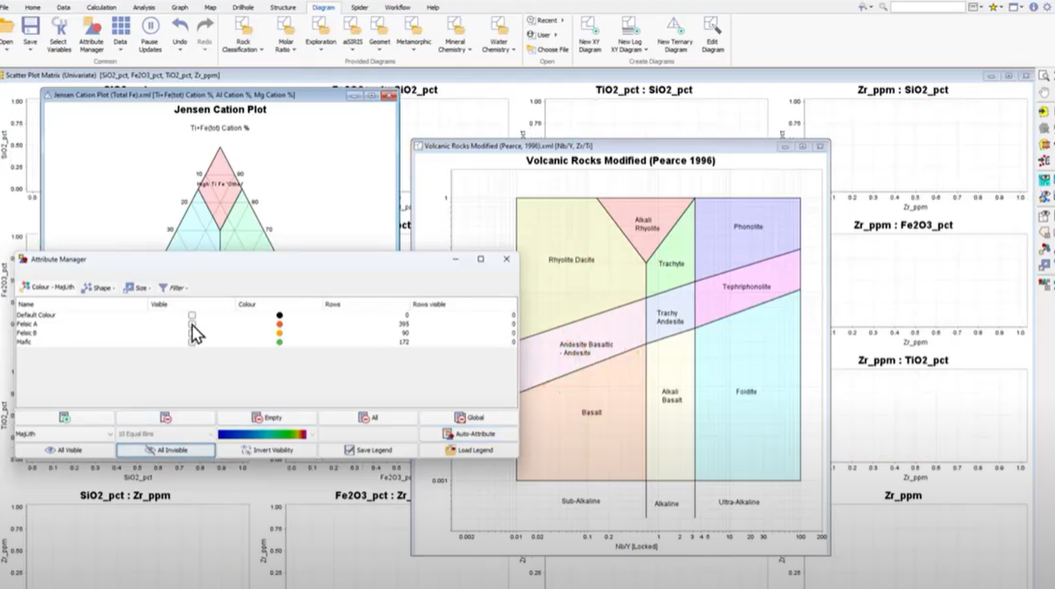Open Recent files submenu
The image size is (1055, 589).
coord(546,20)
